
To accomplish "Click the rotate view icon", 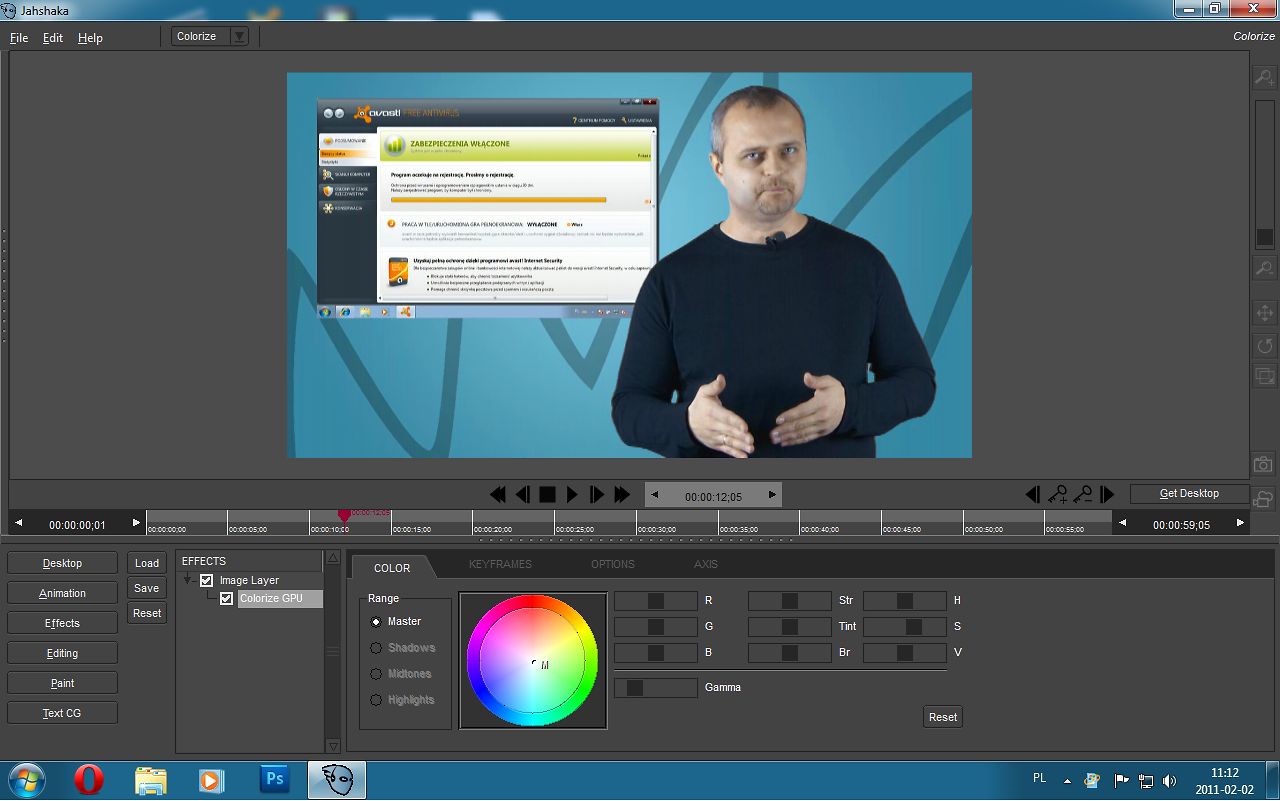I will [x=1264, y=345].
